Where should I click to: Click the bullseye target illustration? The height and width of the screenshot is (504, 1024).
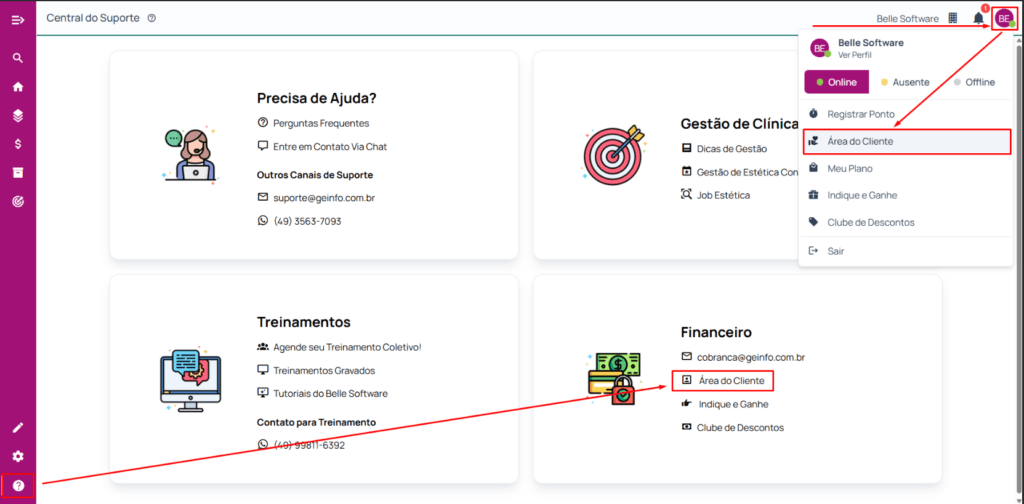pos(612,155)
